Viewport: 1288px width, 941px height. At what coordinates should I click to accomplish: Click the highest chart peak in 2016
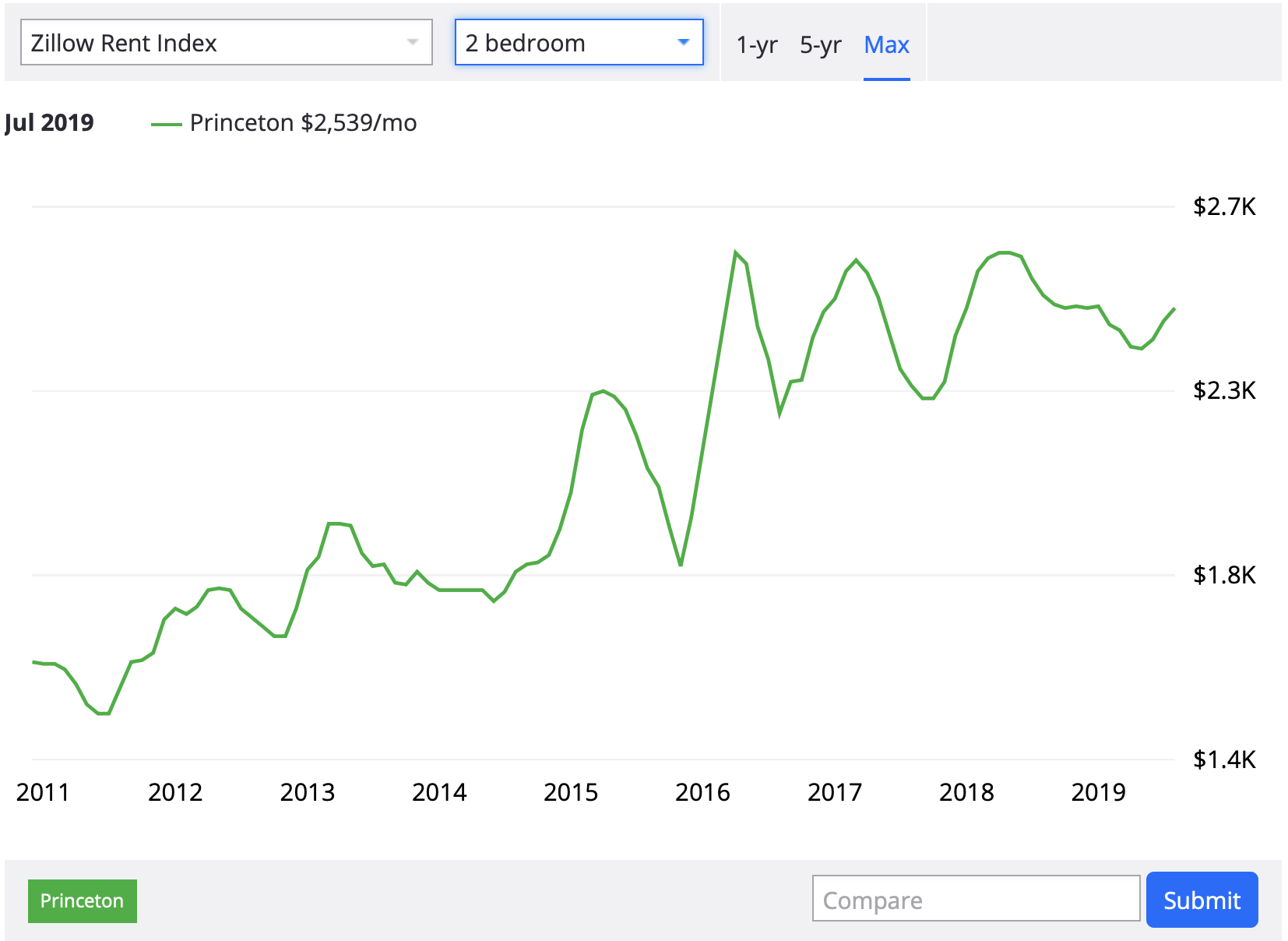[735, 252]
